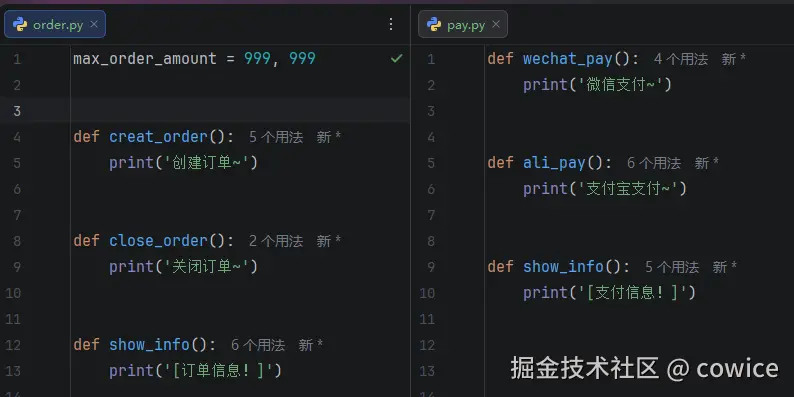
Task: Click the 新* author hint beside close_order
Action: 329,241
